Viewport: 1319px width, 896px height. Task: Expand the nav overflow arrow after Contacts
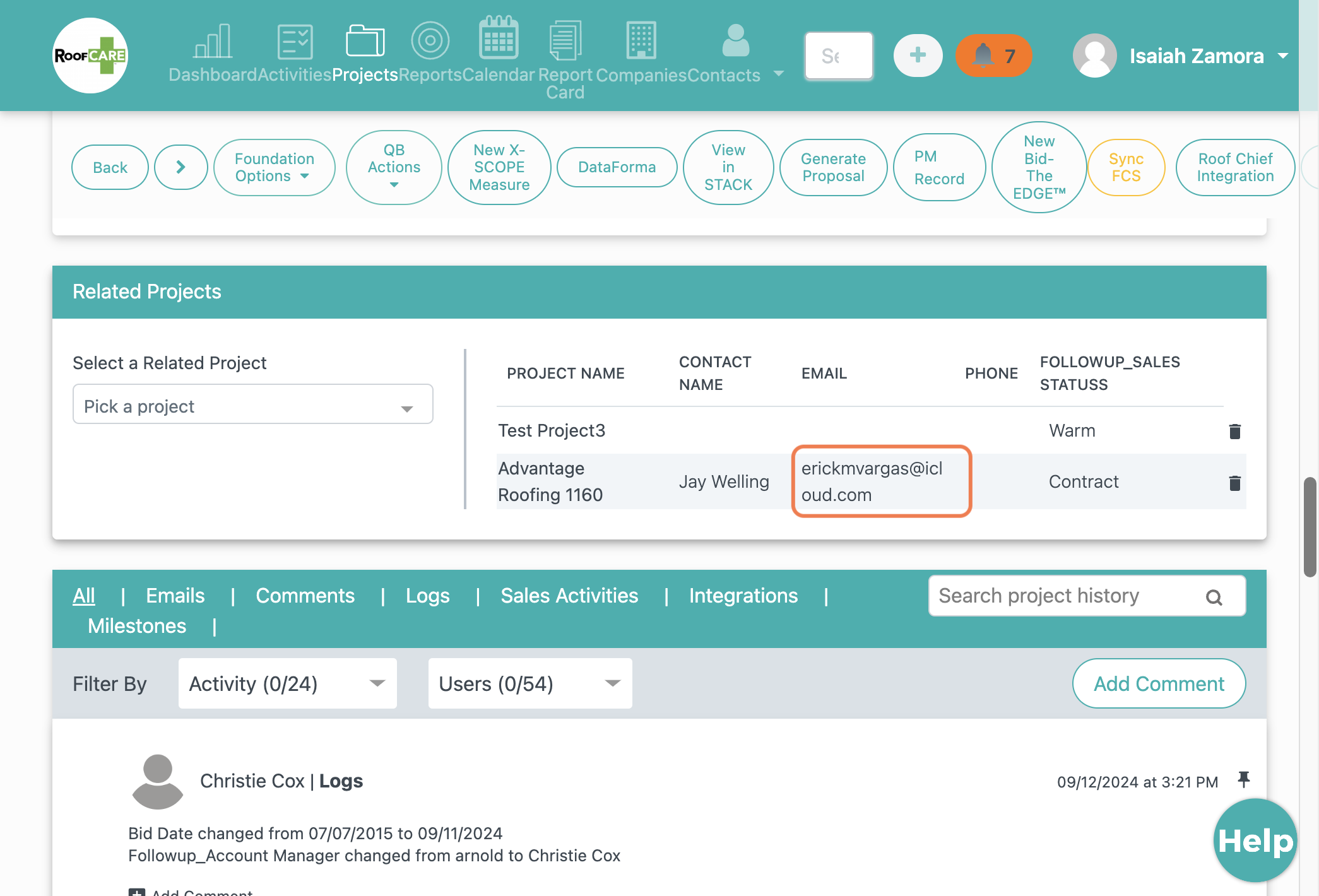[779, 74]
